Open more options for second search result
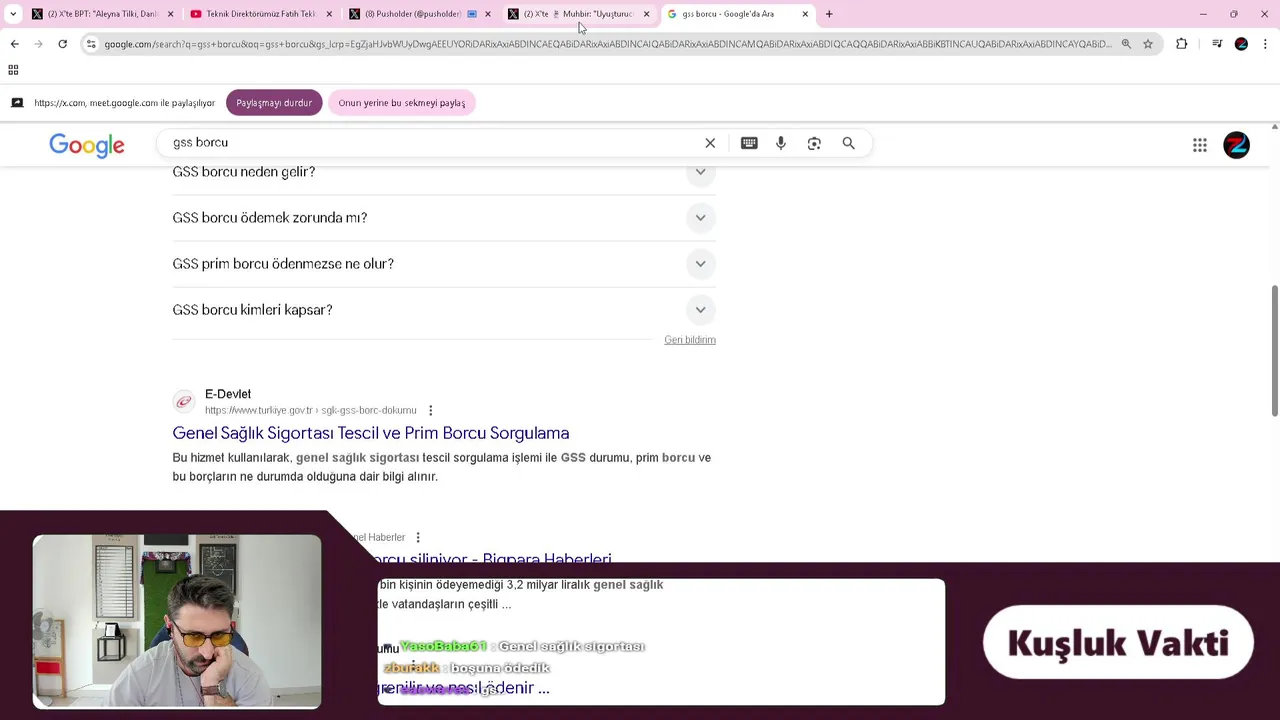 418,537
